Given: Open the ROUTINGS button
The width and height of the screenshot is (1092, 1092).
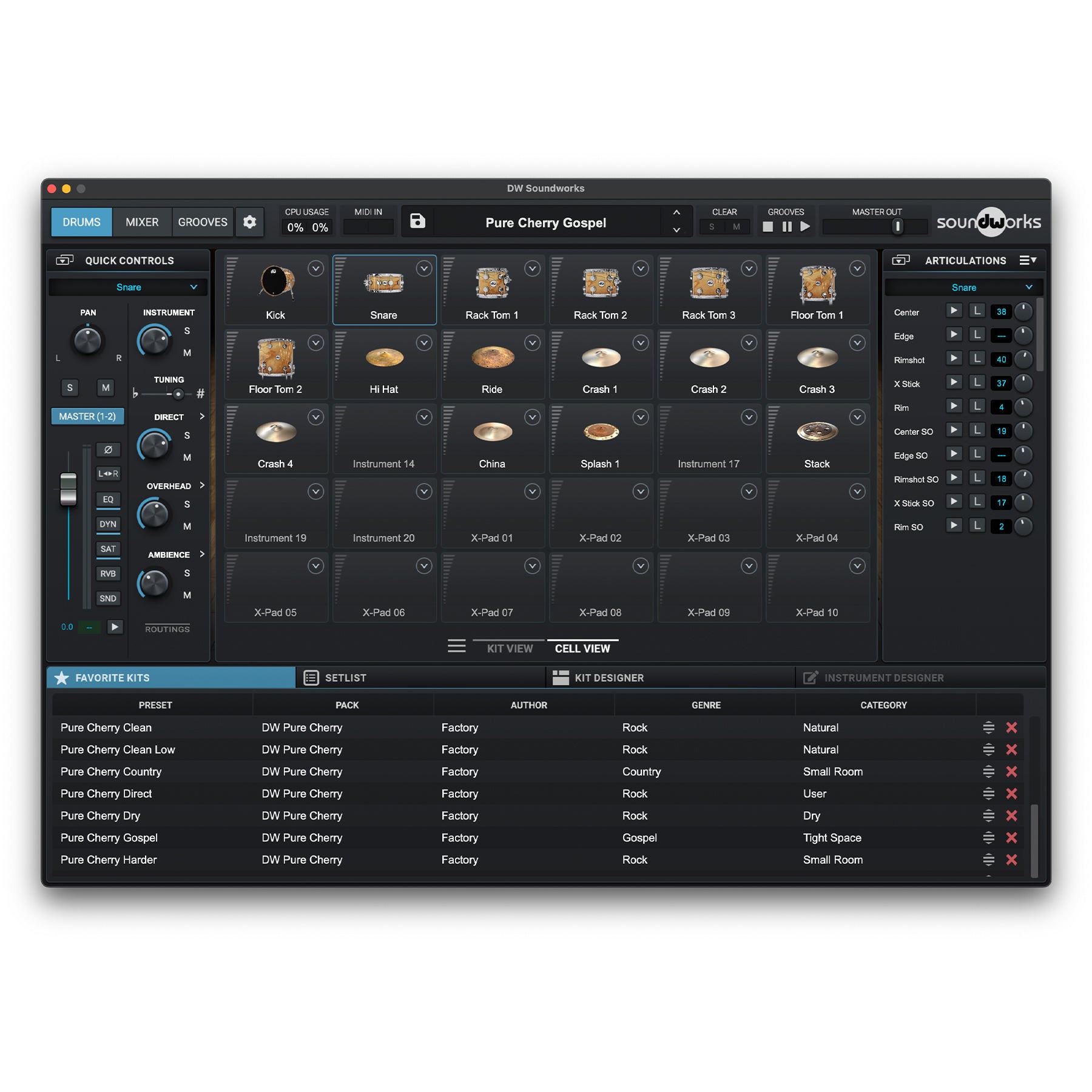Looking at the screenshot, I should pyautogui.click(x=167, y=629).
